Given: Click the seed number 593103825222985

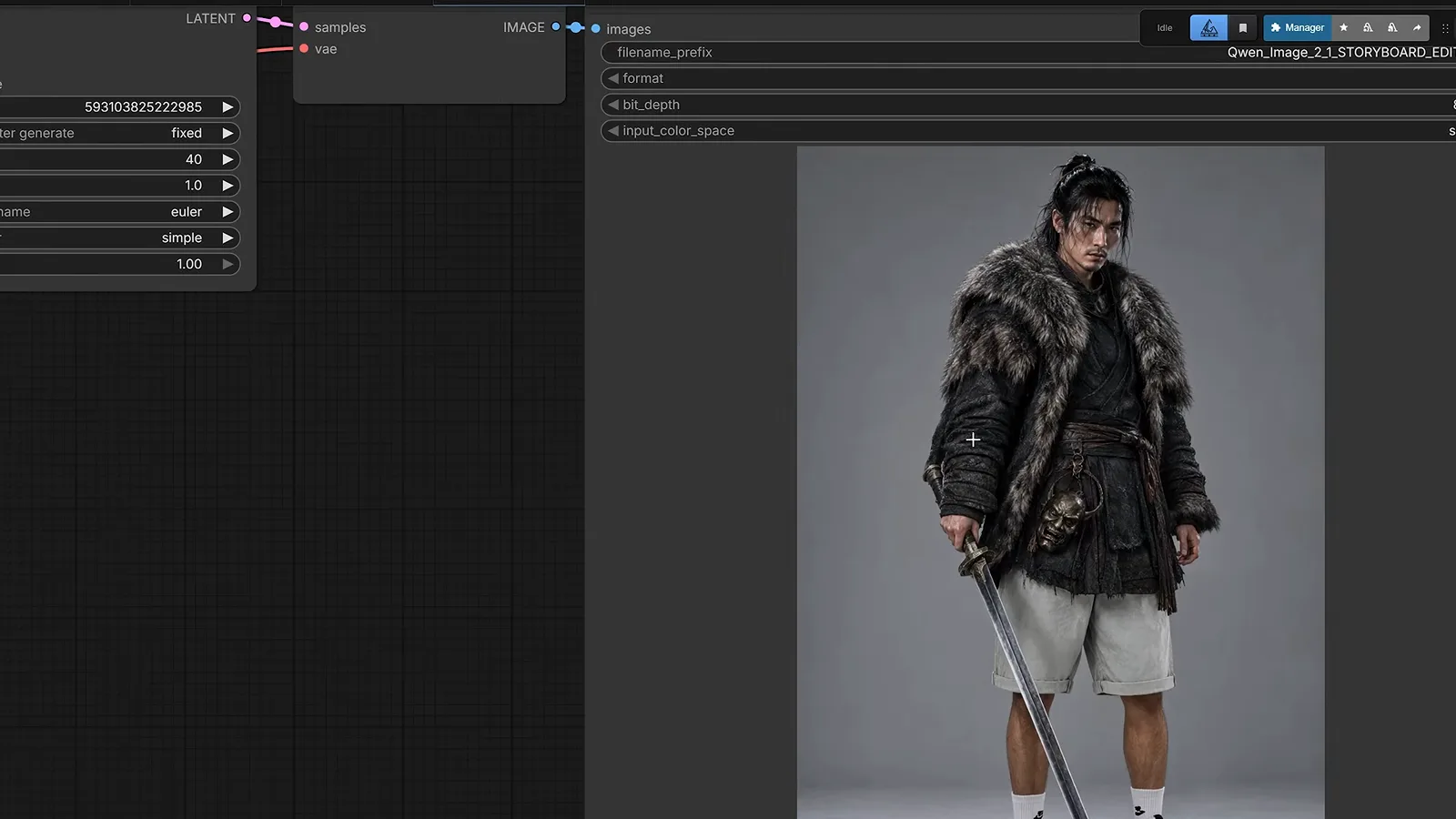Looking at the screenshot, I should point(143,106).
